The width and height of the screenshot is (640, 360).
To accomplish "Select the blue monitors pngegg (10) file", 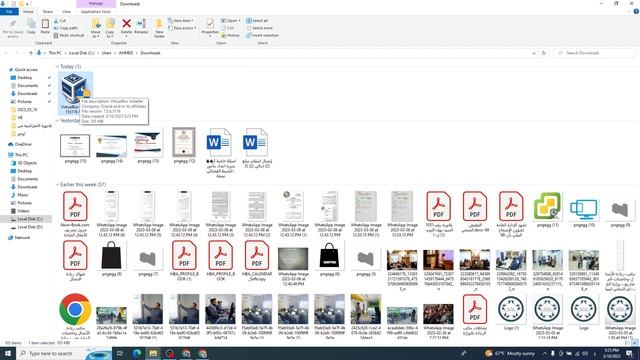I will [x=584, y=209].
